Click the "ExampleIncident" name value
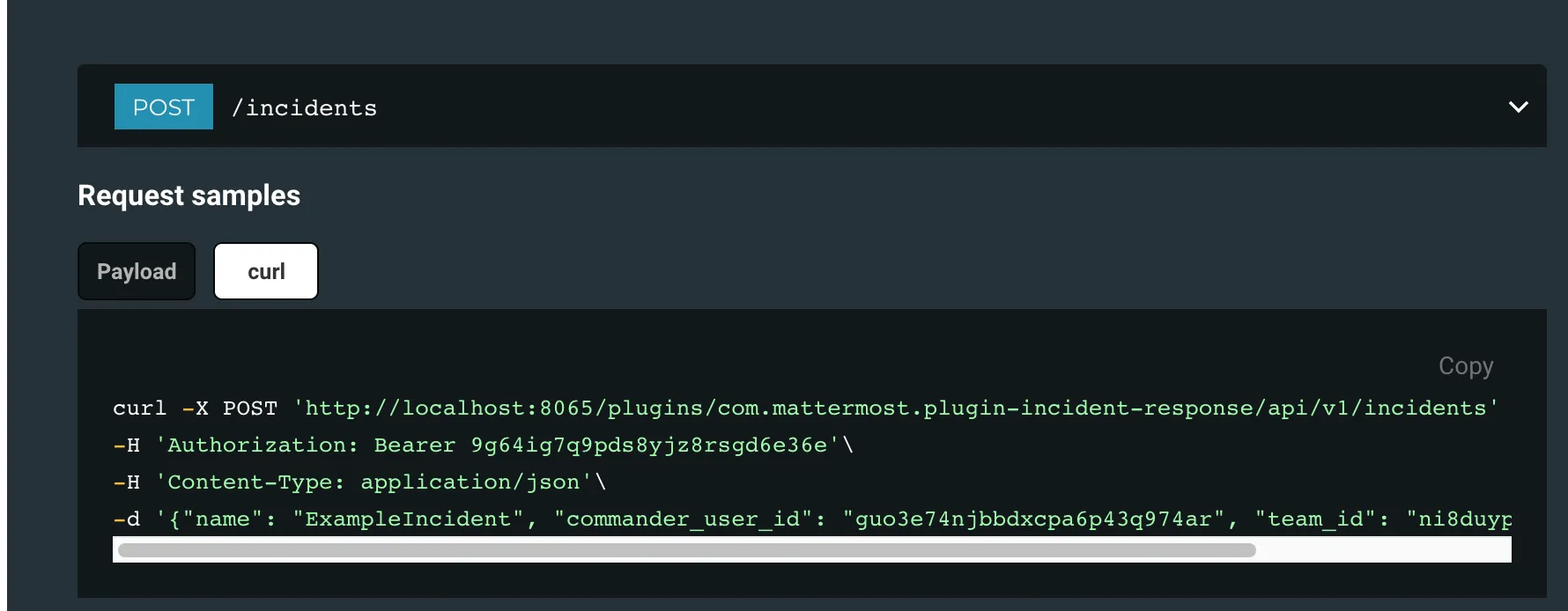This screenshot has height=611, width=1568. coord(409,519)
